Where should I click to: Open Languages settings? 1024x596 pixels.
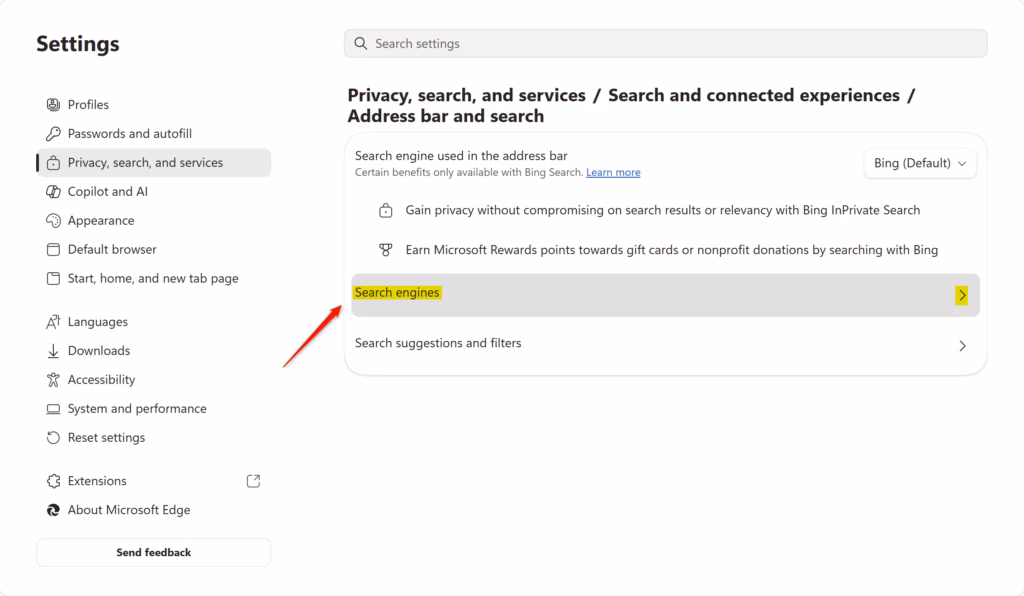coord(153,322)
